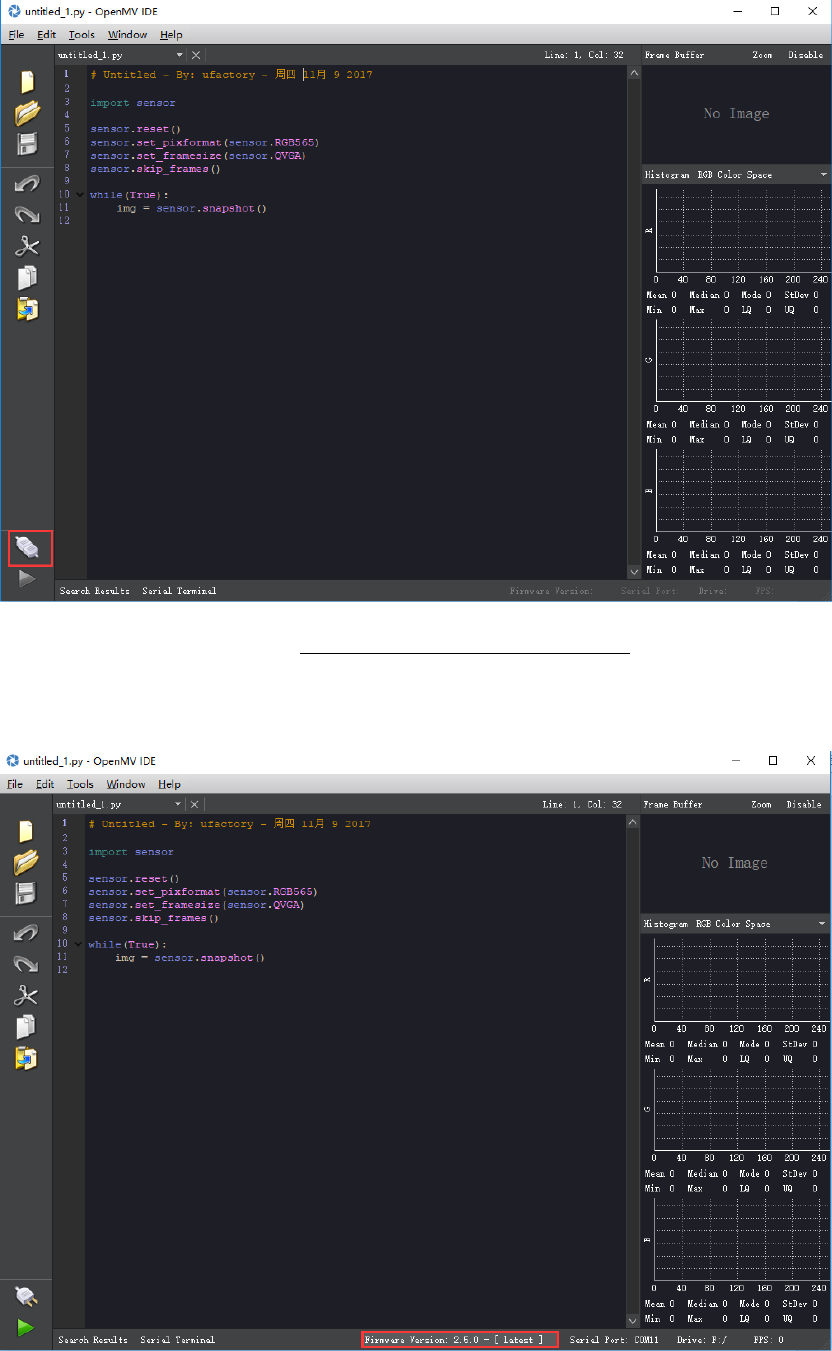Click editor scrollbar up arrow in disconnected window

pos(633,72)
